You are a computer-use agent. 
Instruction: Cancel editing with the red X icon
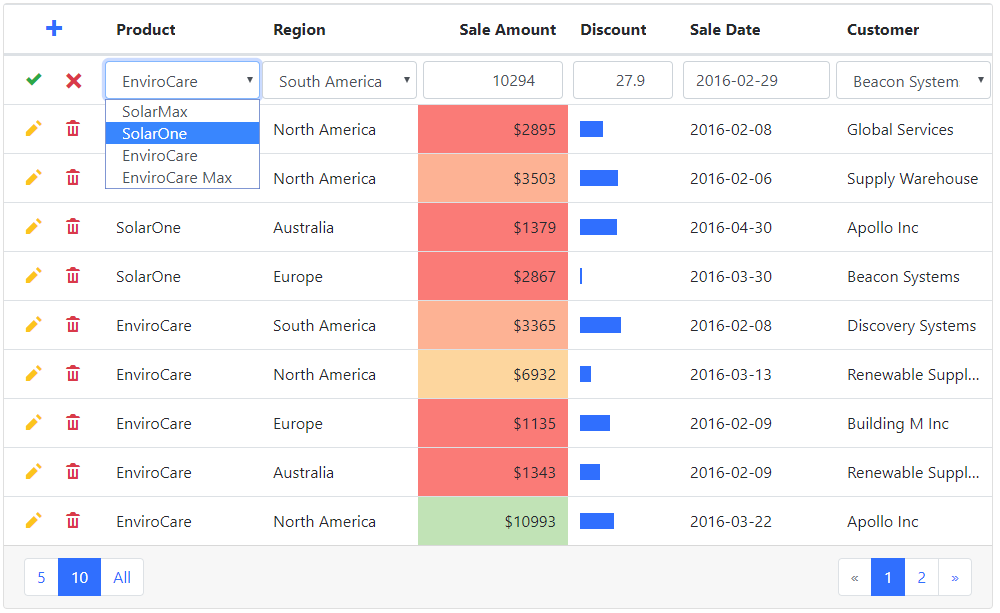coord(73,80)
